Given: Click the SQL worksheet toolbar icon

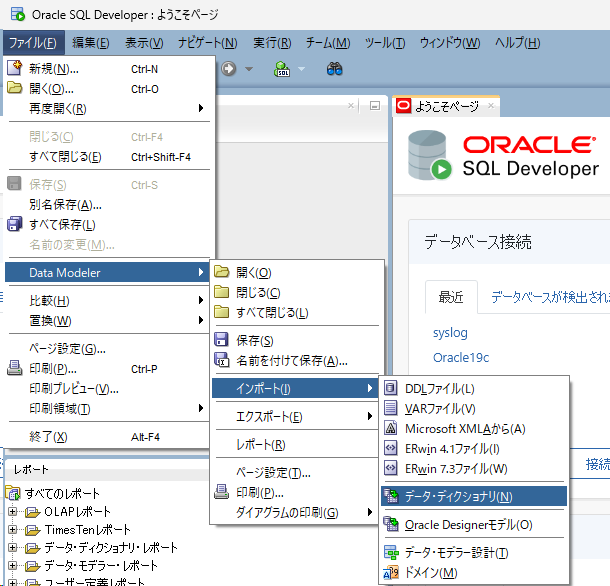Looking at the screenshot, I should coord(282,69).
